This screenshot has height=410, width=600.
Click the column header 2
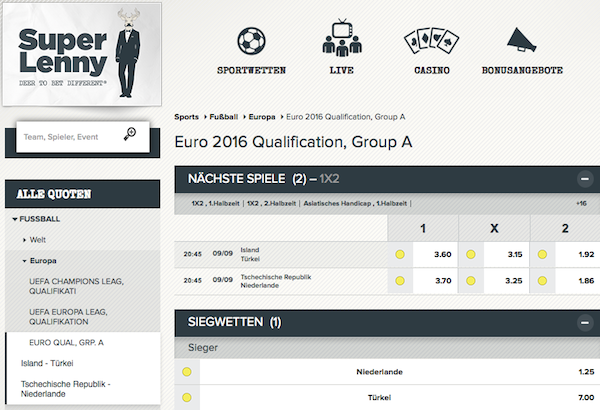click(x=565, y=229)
